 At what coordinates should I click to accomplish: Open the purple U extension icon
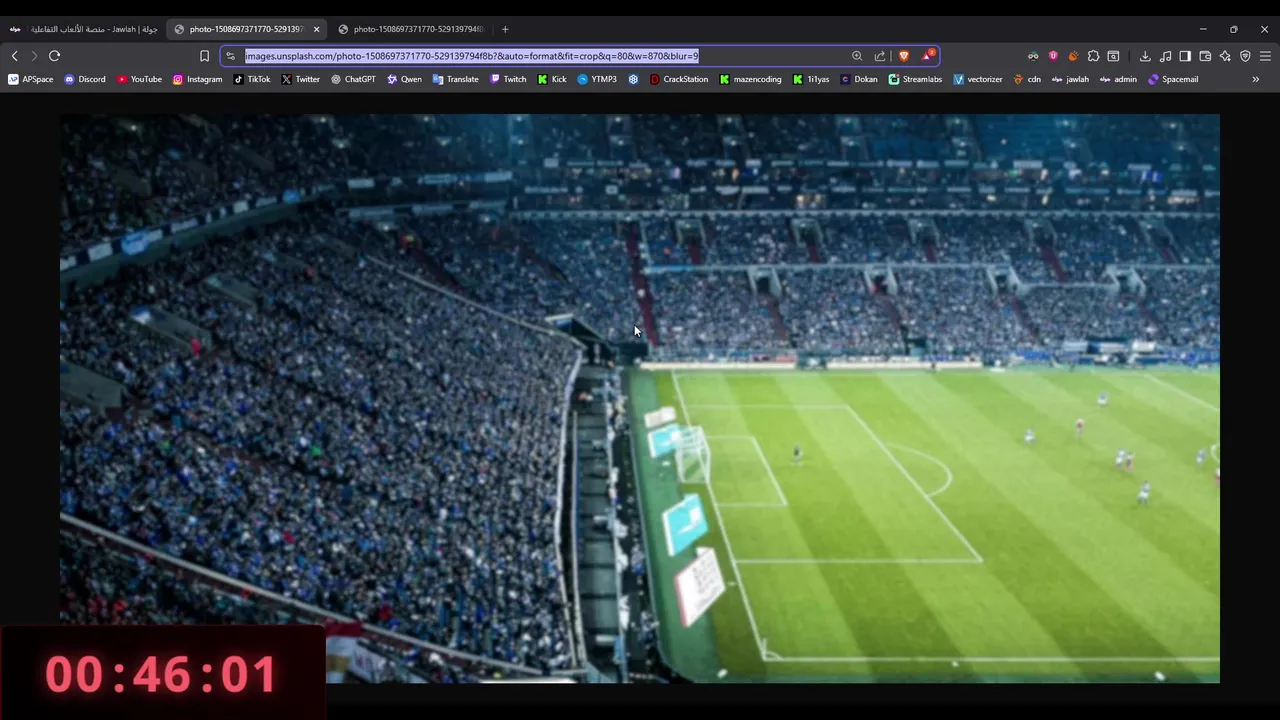(1053, 56)
